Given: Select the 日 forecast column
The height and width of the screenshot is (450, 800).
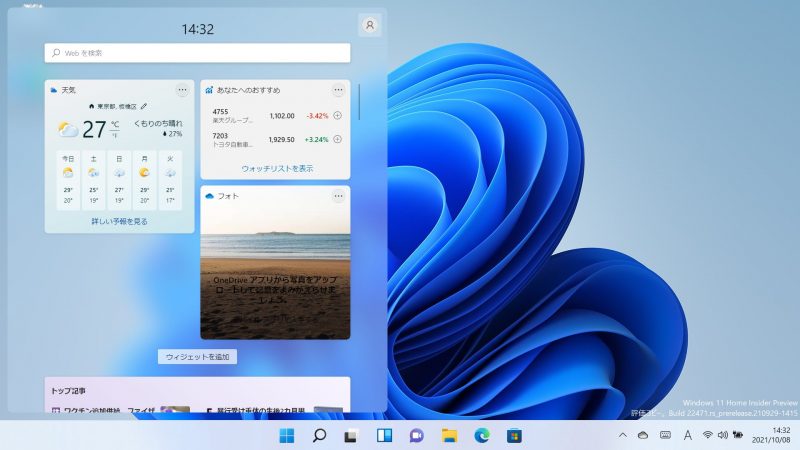Looking at the screenshot, I should coord(119,180).
